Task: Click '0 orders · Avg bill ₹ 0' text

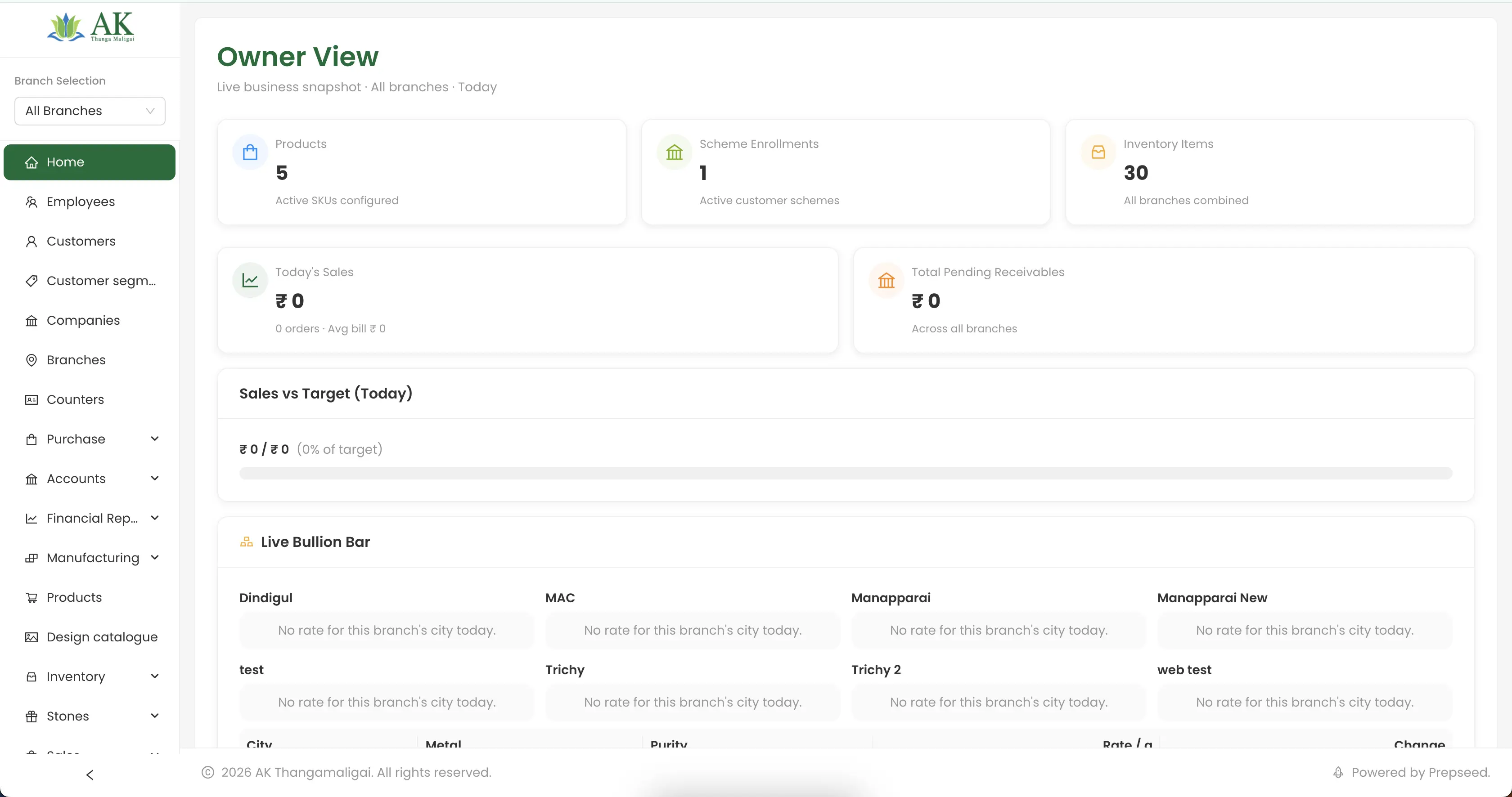Action: [330, 329]
